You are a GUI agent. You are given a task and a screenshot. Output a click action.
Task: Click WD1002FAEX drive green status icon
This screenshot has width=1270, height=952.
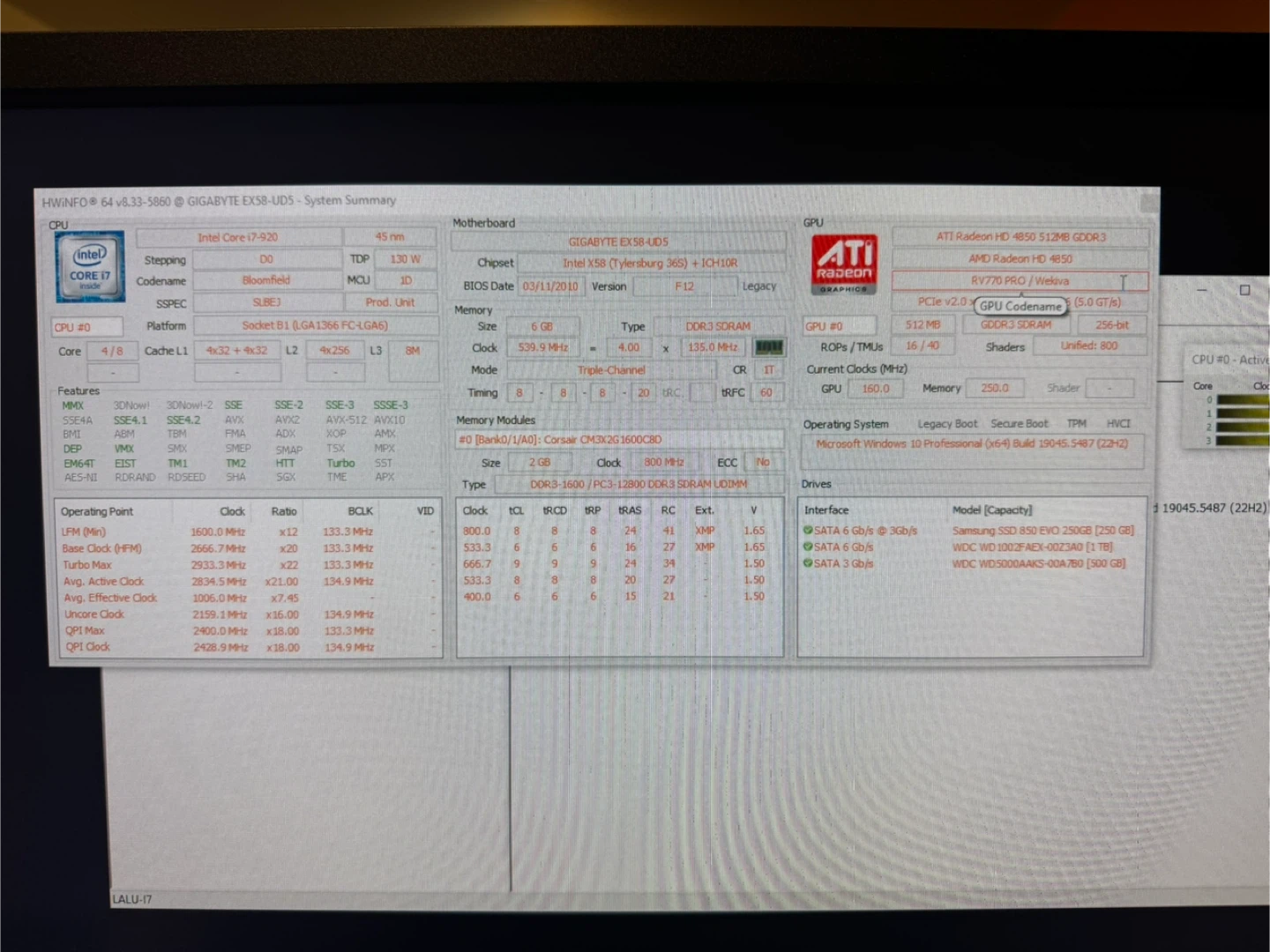[807, 547]
